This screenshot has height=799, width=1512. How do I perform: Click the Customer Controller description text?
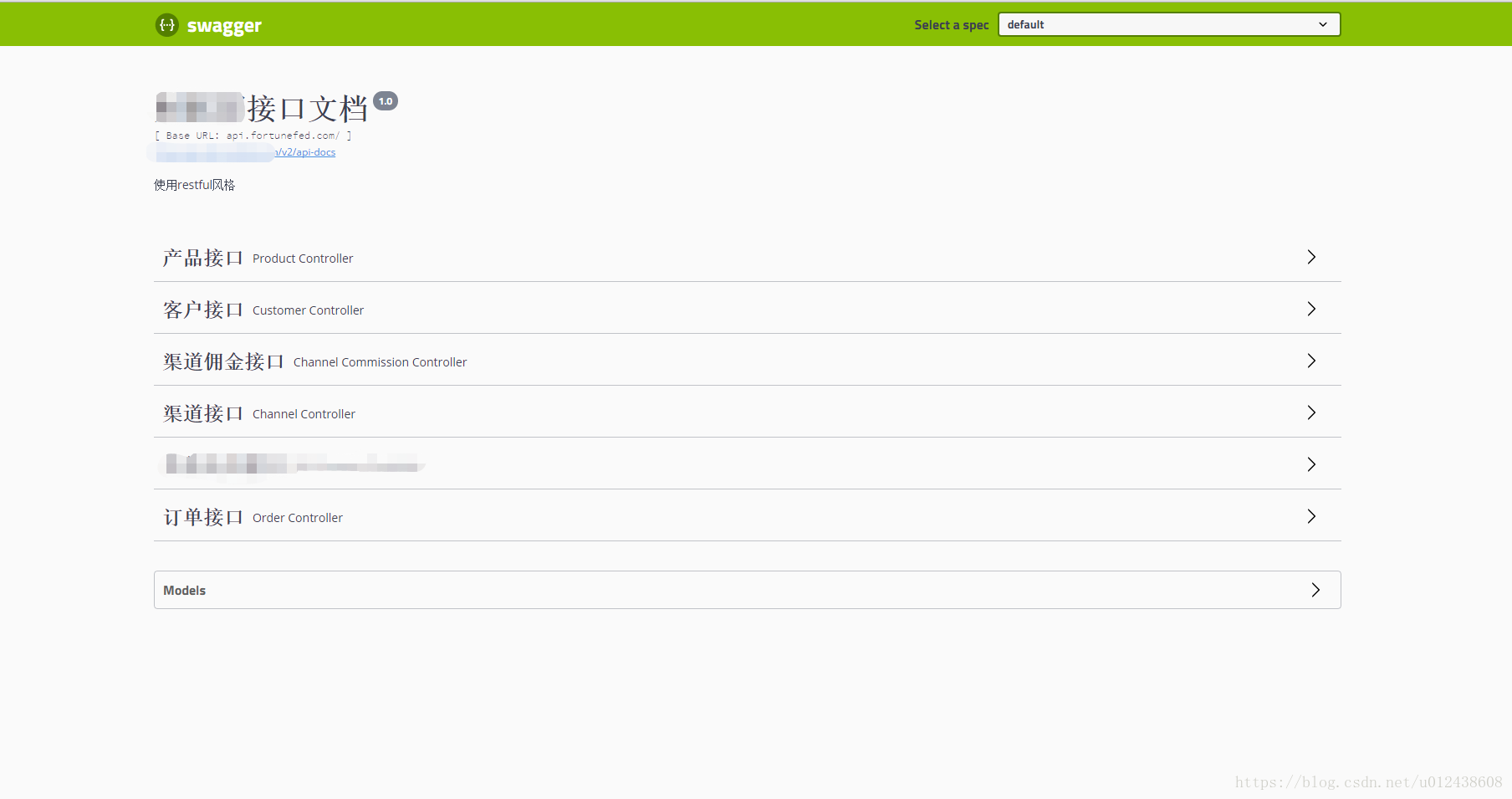point(308,310)
